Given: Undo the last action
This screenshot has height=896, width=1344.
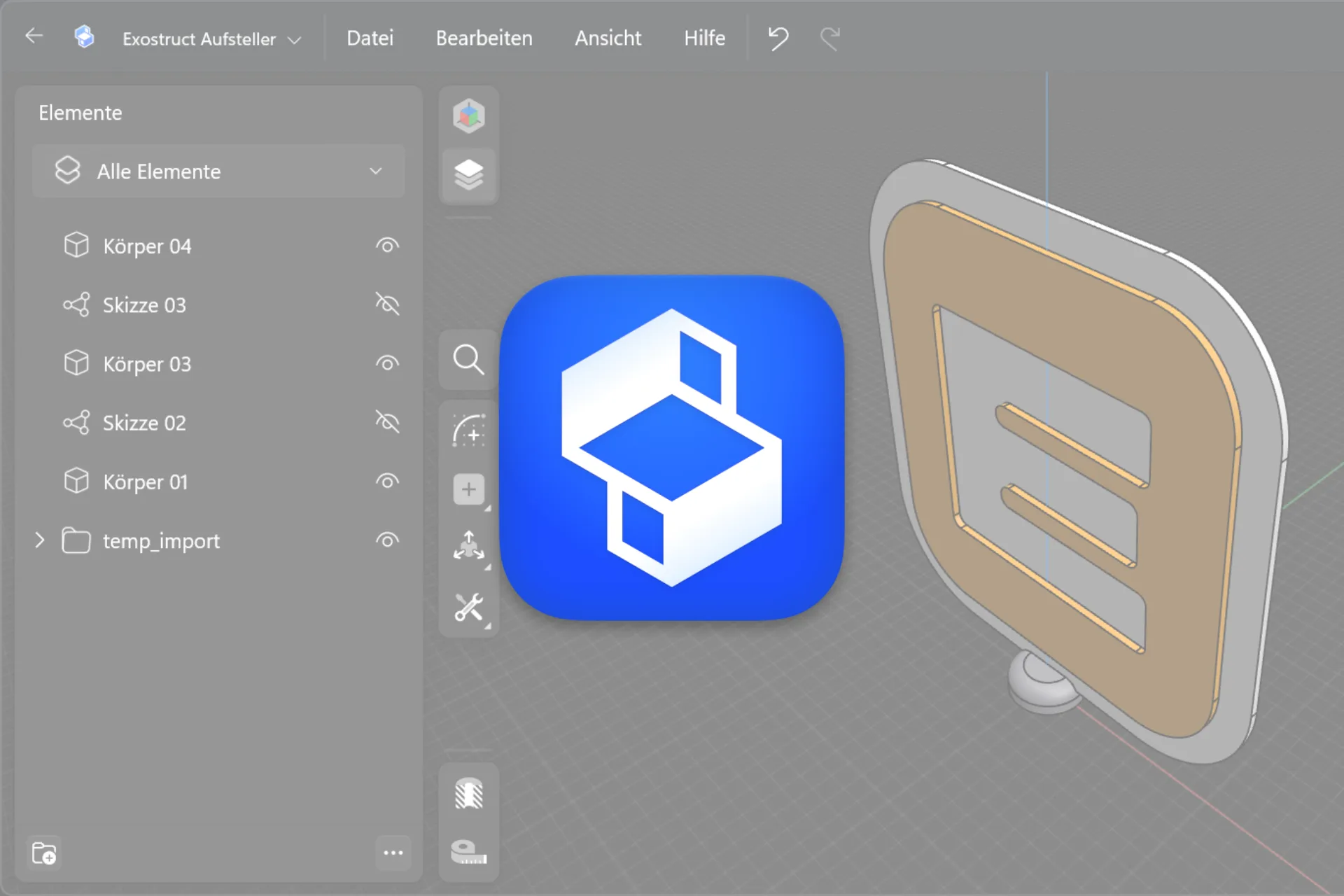Looking at the screenshot, I should [778, 38].
